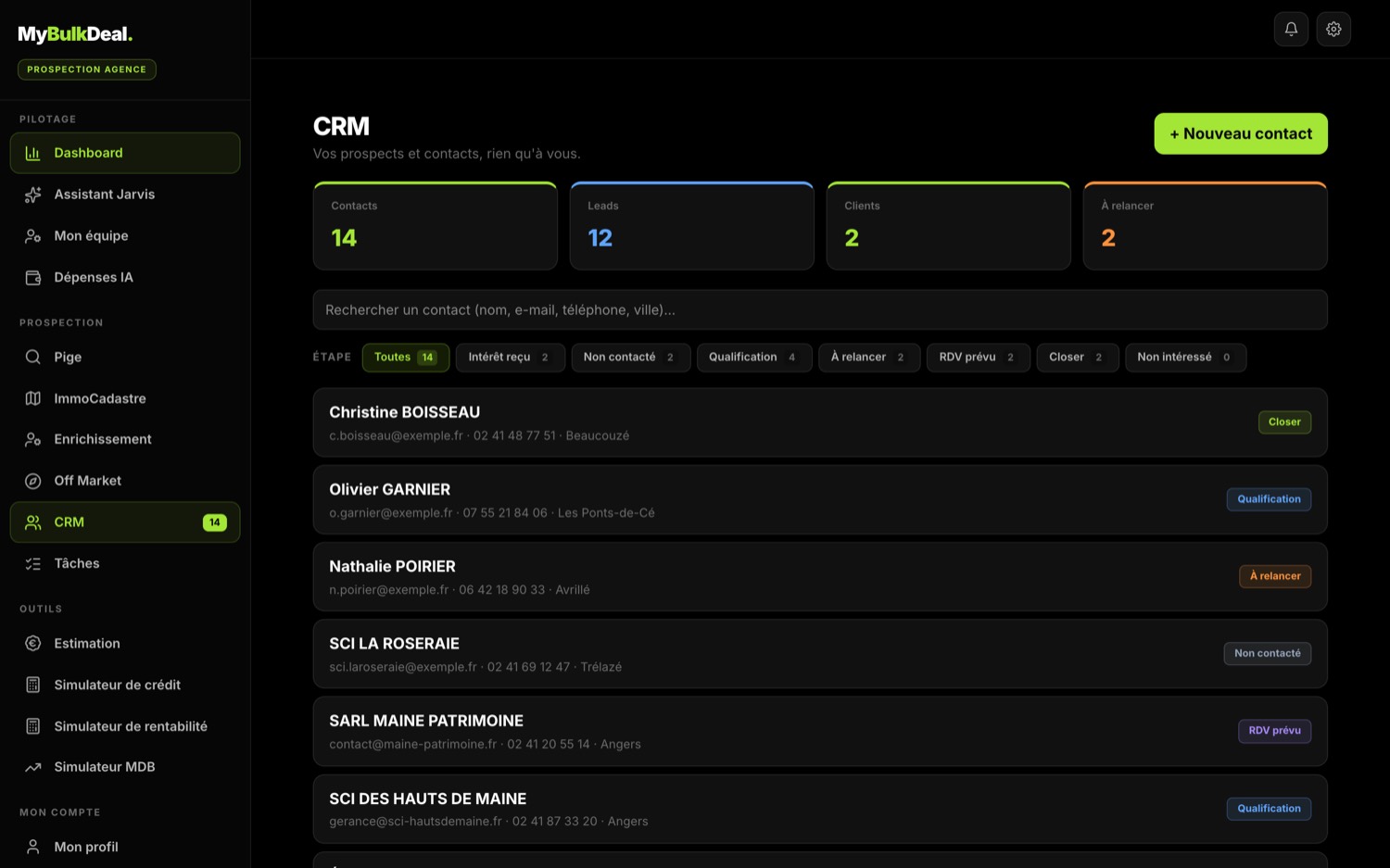Open Mon équipe menu entry
Viewport: 1390px width, 868px height.
125,236
